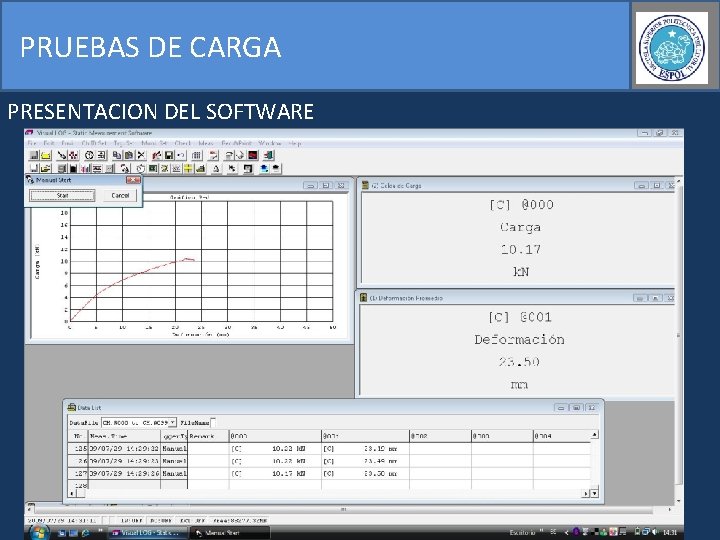Click the Remark column header in Data List
This screenshot has height=540, width=720.
click(x=208, y=436)
